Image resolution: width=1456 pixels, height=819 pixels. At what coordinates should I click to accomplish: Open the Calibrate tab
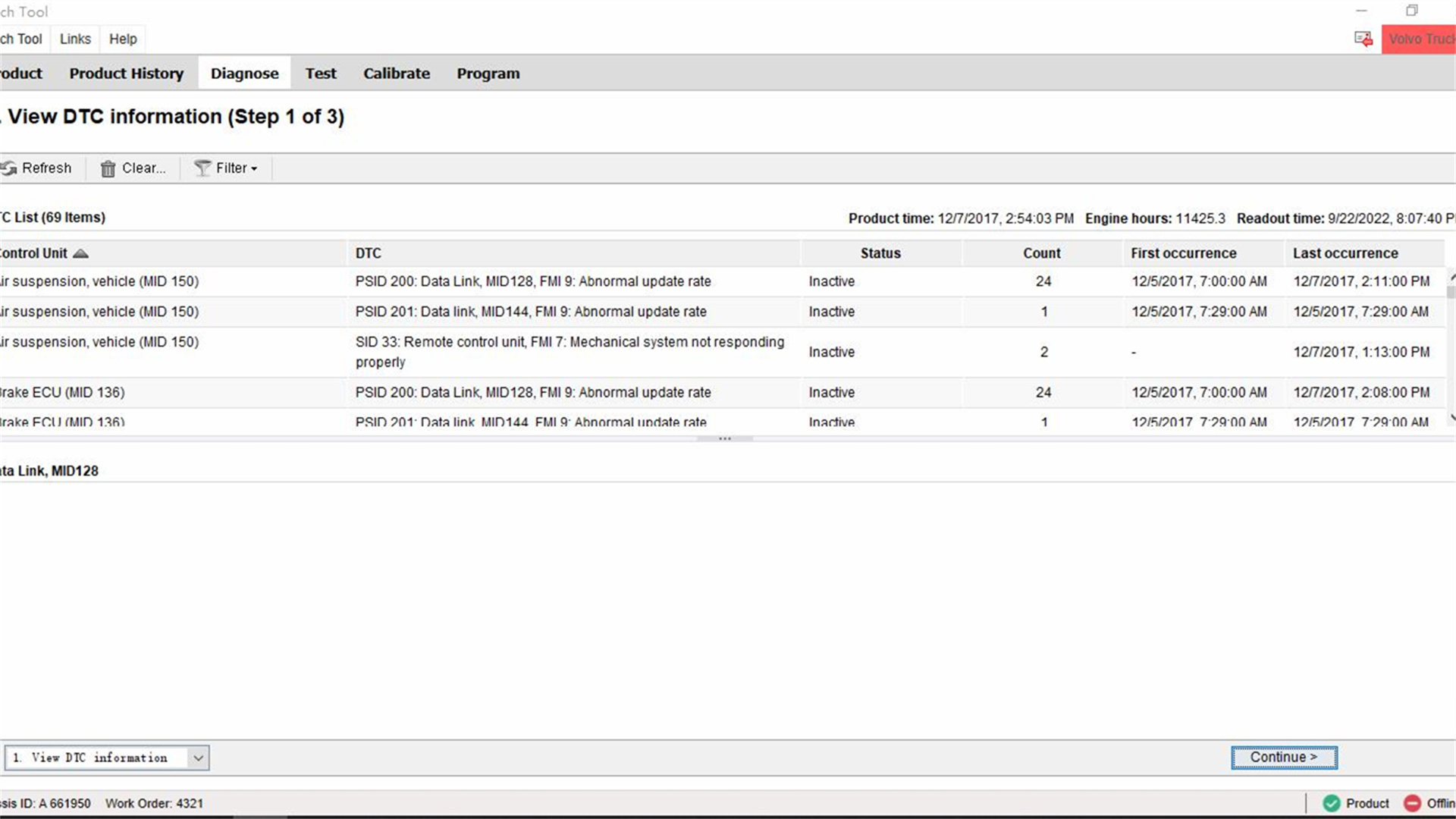(396, 74)
